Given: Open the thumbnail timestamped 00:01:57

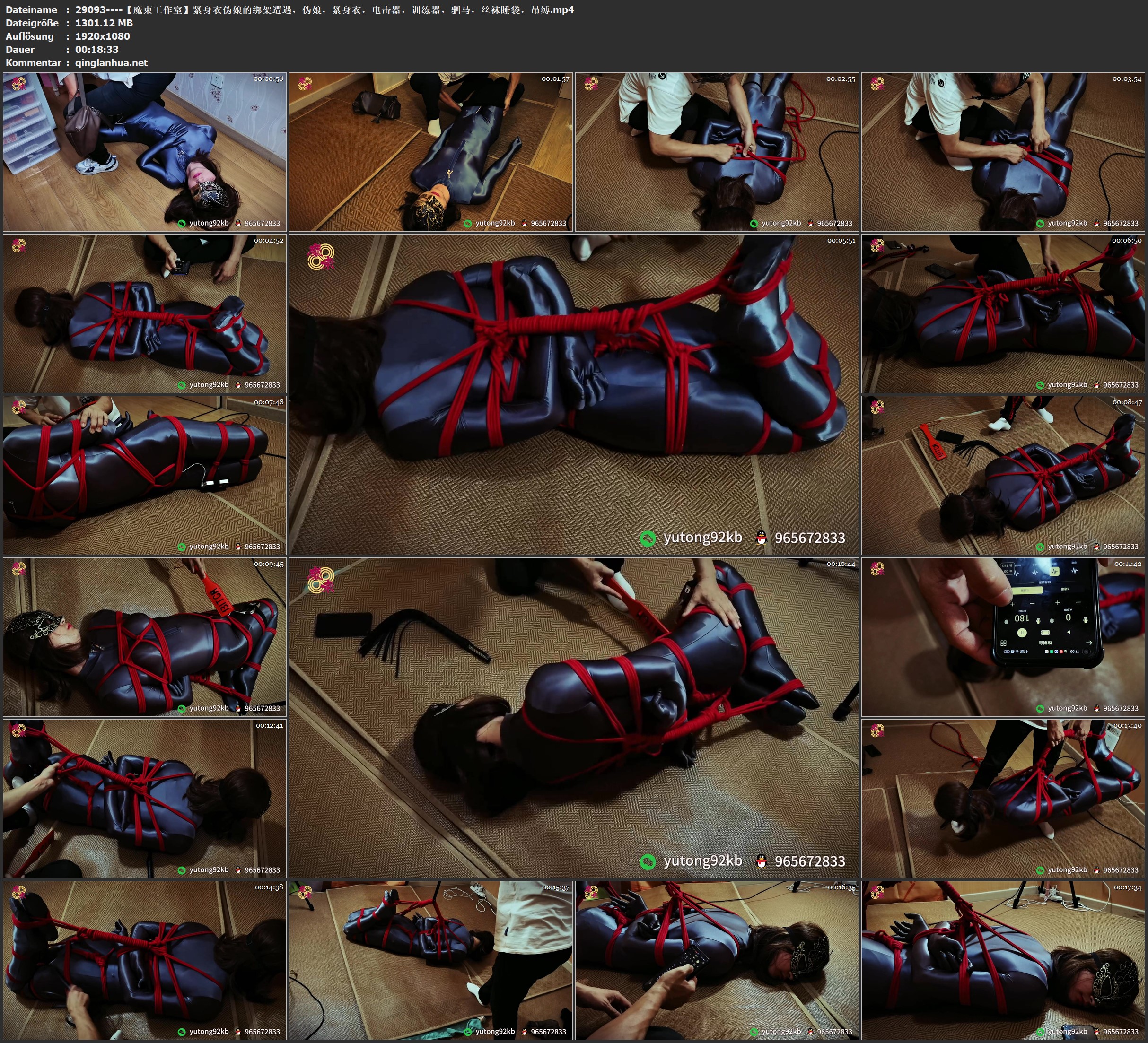Looking at the screenshot, I should tap(430, 151).
